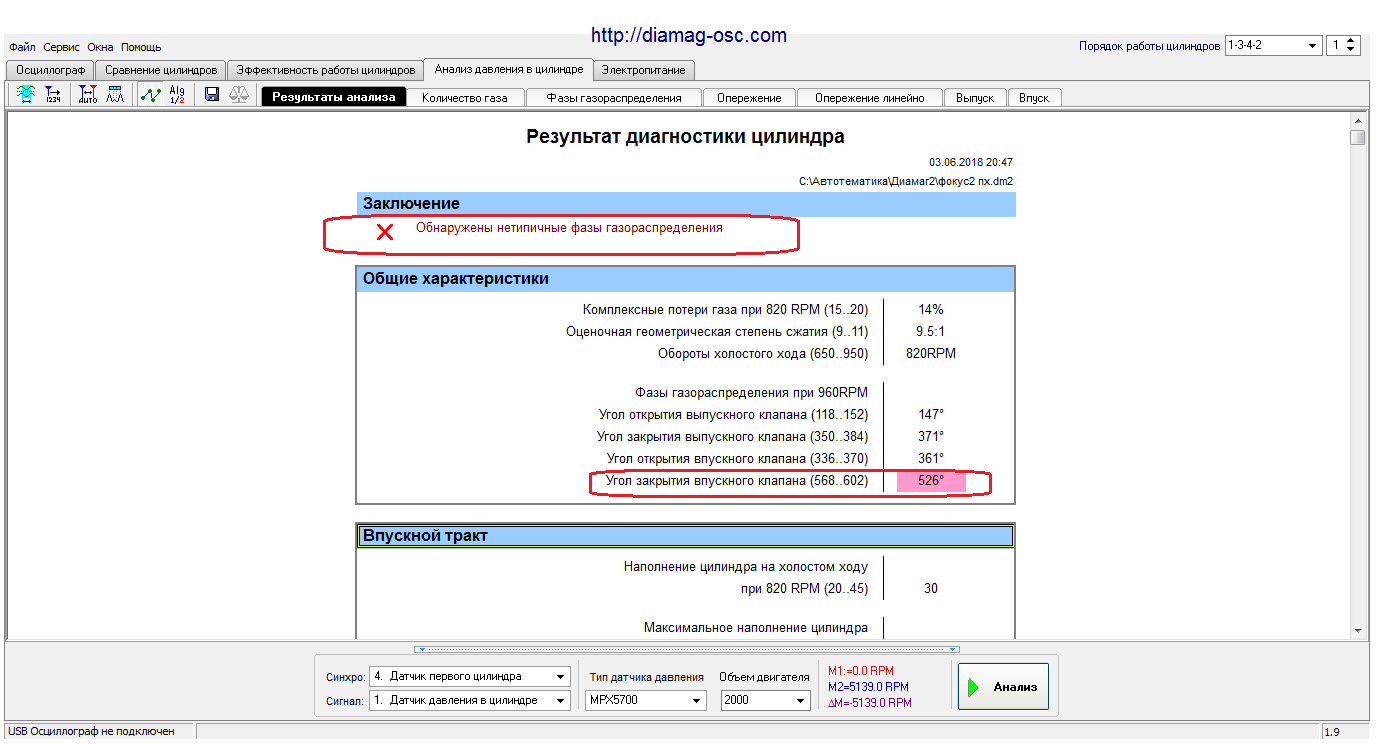Click the 371° exhaust valve closing value

(x=931, y=436)
